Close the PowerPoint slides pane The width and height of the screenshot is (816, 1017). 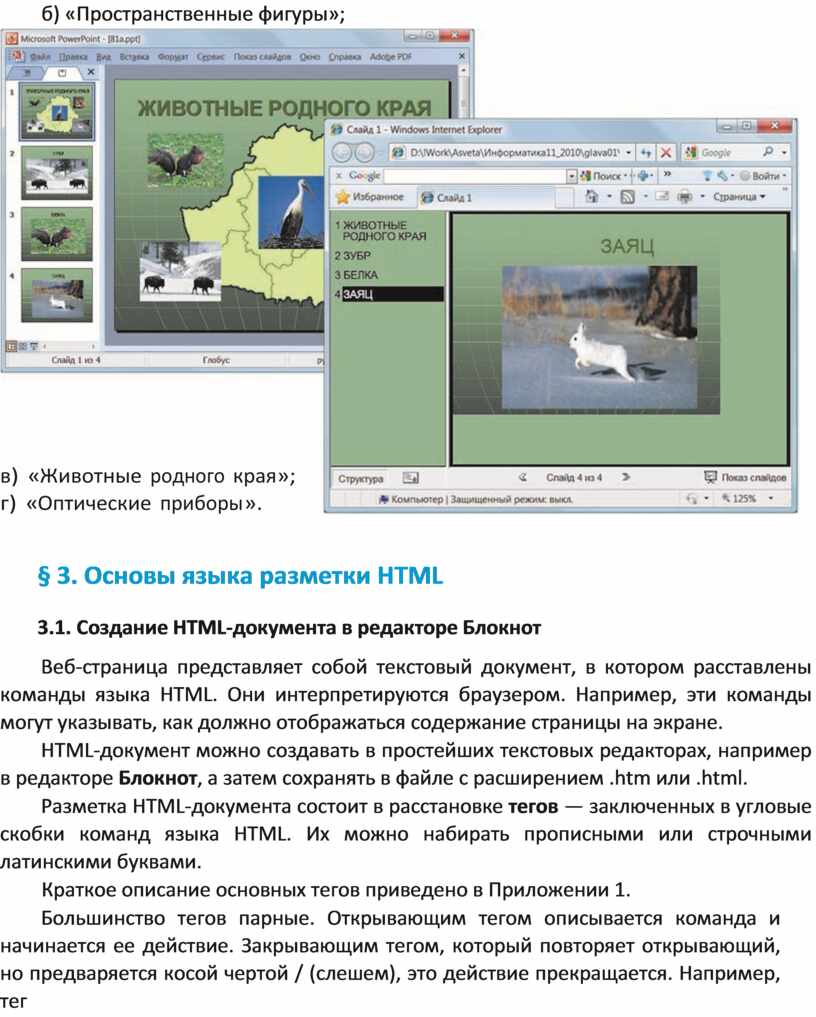pos(91,73)
